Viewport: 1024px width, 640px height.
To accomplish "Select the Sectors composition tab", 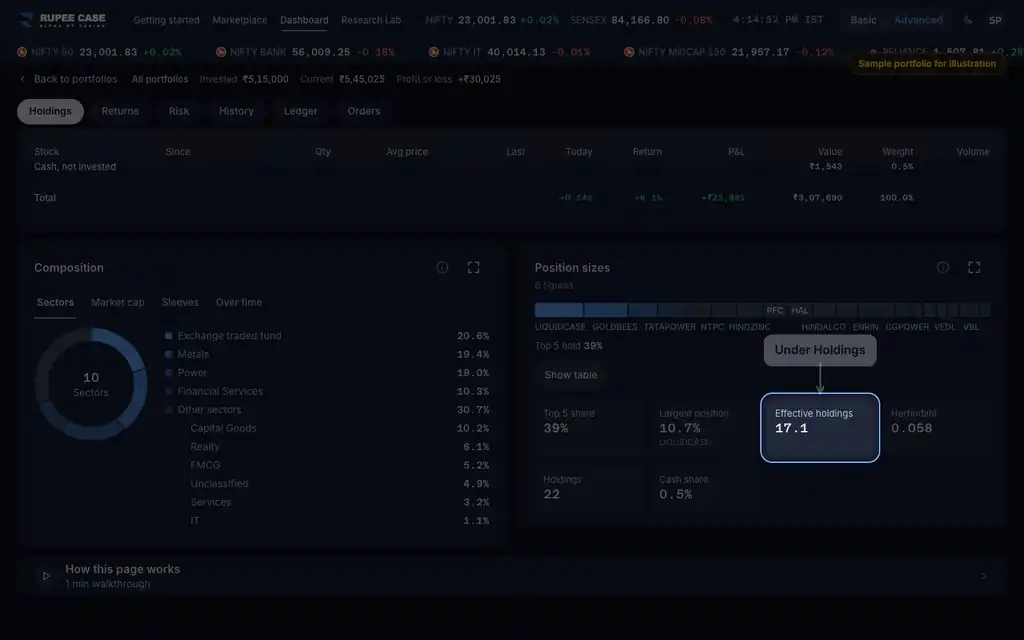I will tap(55, 302).
